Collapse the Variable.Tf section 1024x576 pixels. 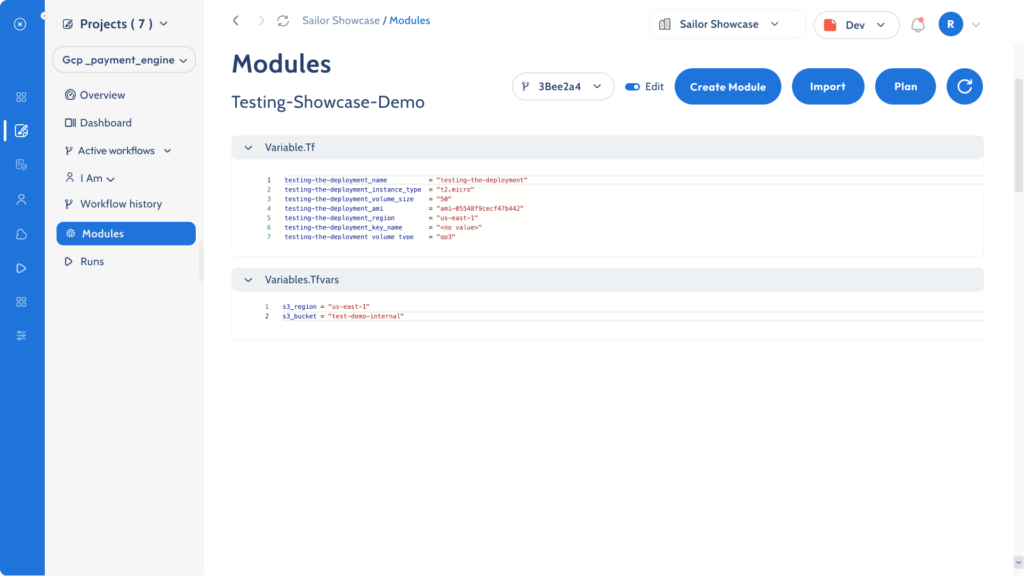tap(248, 148)
